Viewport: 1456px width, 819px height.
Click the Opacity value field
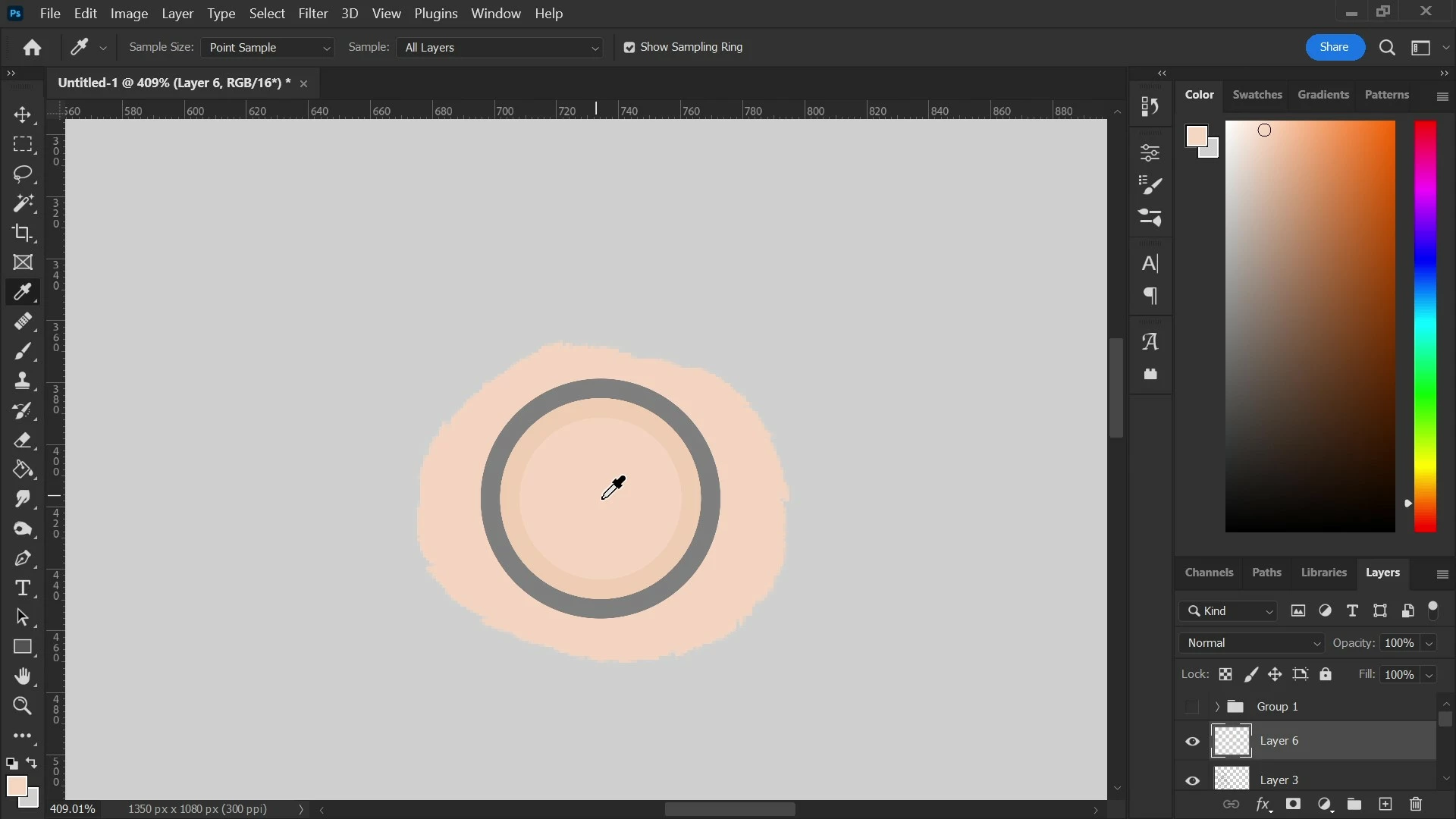pos(1398,643)
